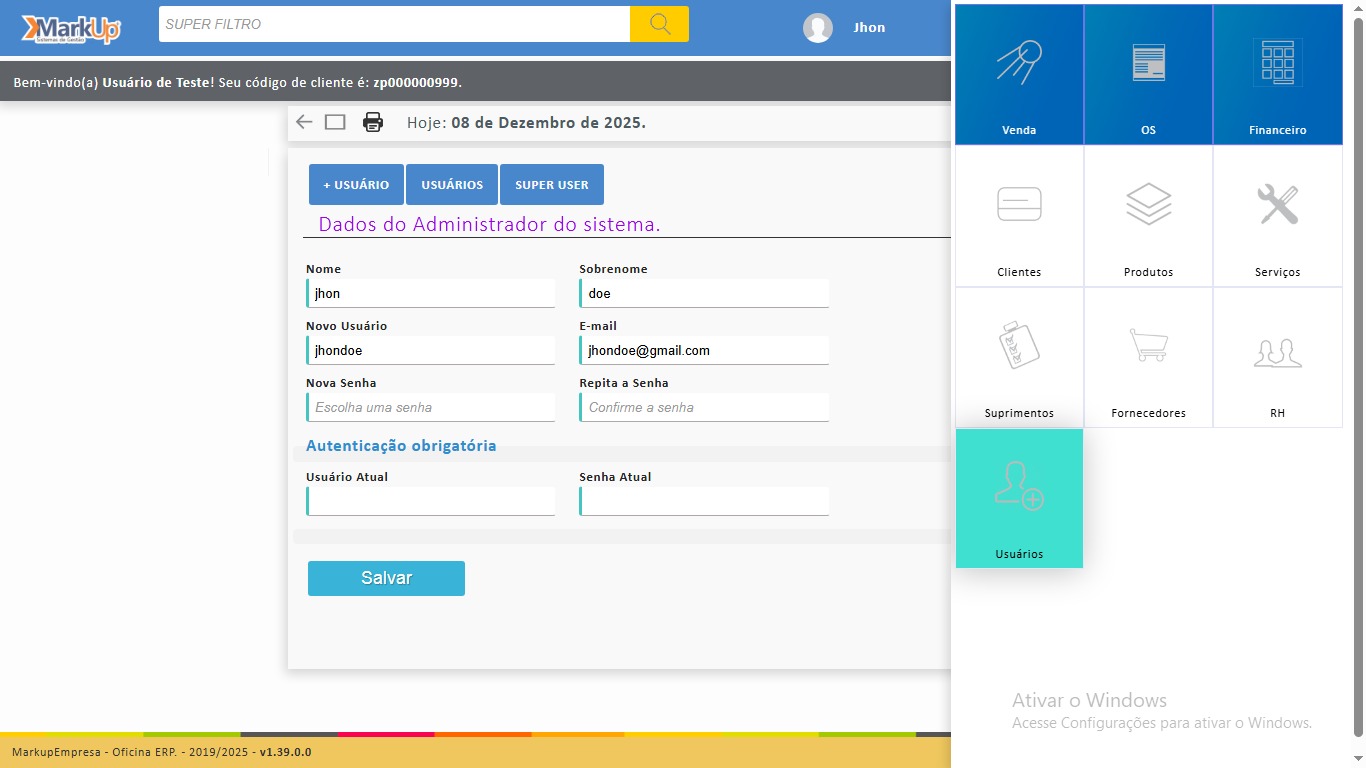Click the back arrow icon
This screenshot has height=768, width=1366.
coord(304,122)
